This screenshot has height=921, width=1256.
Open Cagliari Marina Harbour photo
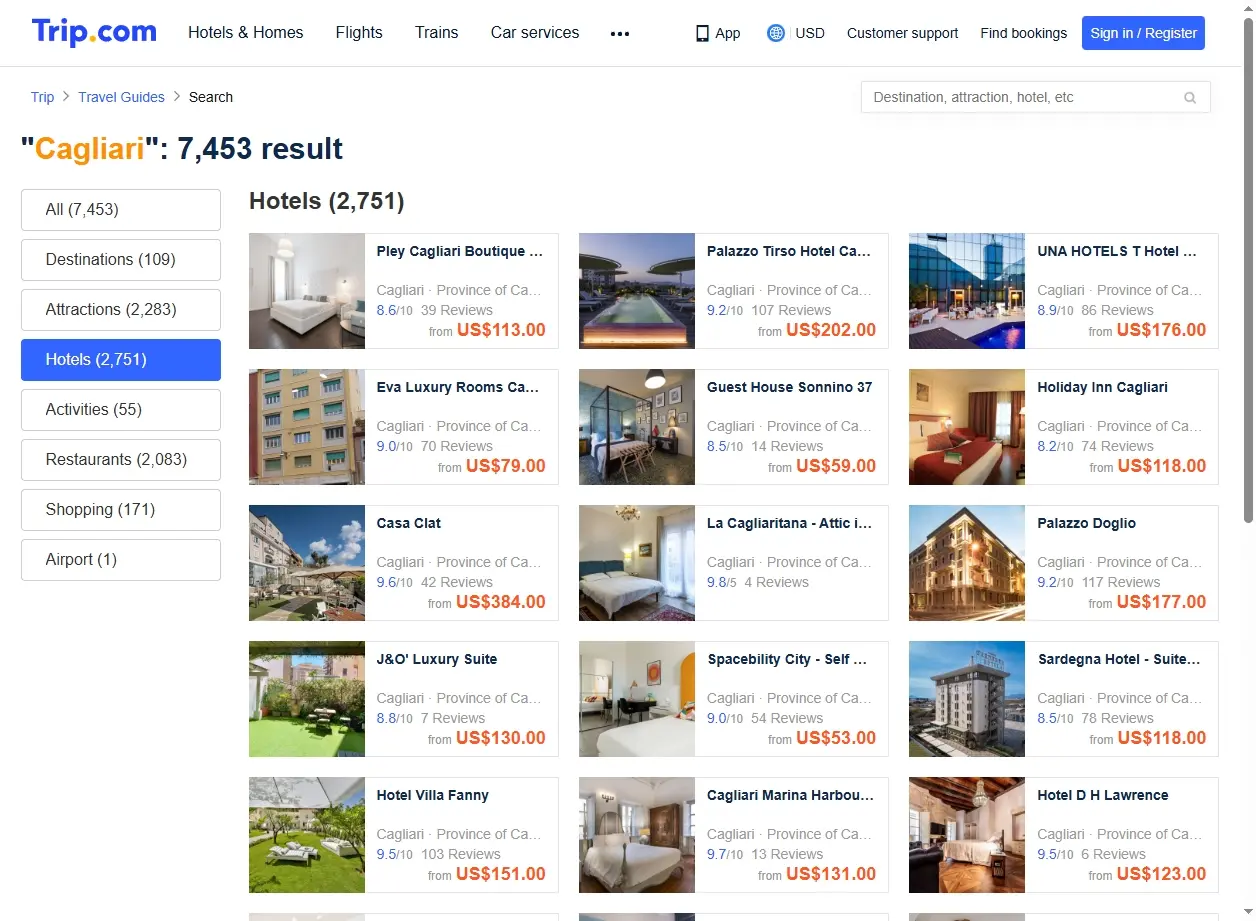tap(637, 835)
